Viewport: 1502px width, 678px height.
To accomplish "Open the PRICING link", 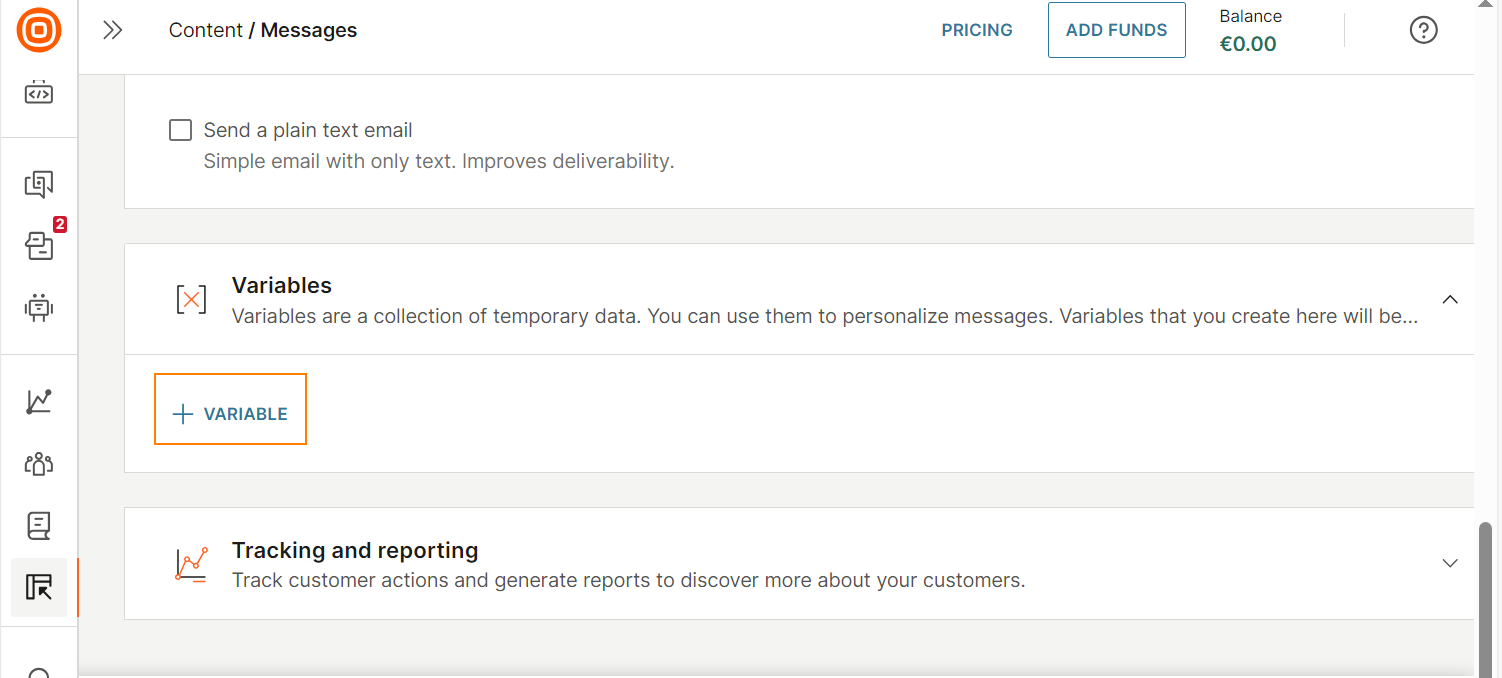I will (x=977, y=30).
